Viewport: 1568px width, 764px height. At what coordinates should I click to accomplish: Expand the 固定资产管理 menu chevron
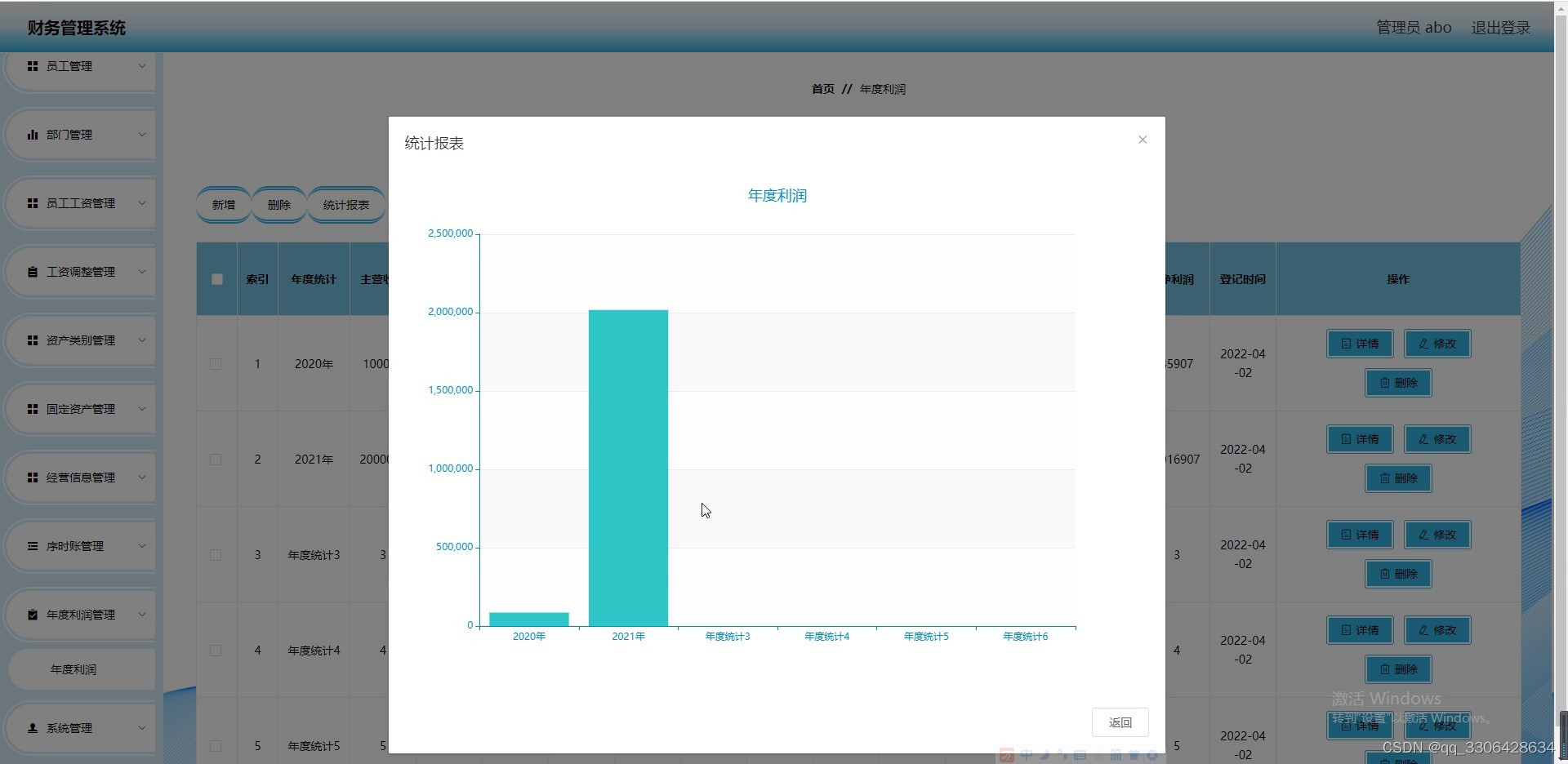[142, 409]
